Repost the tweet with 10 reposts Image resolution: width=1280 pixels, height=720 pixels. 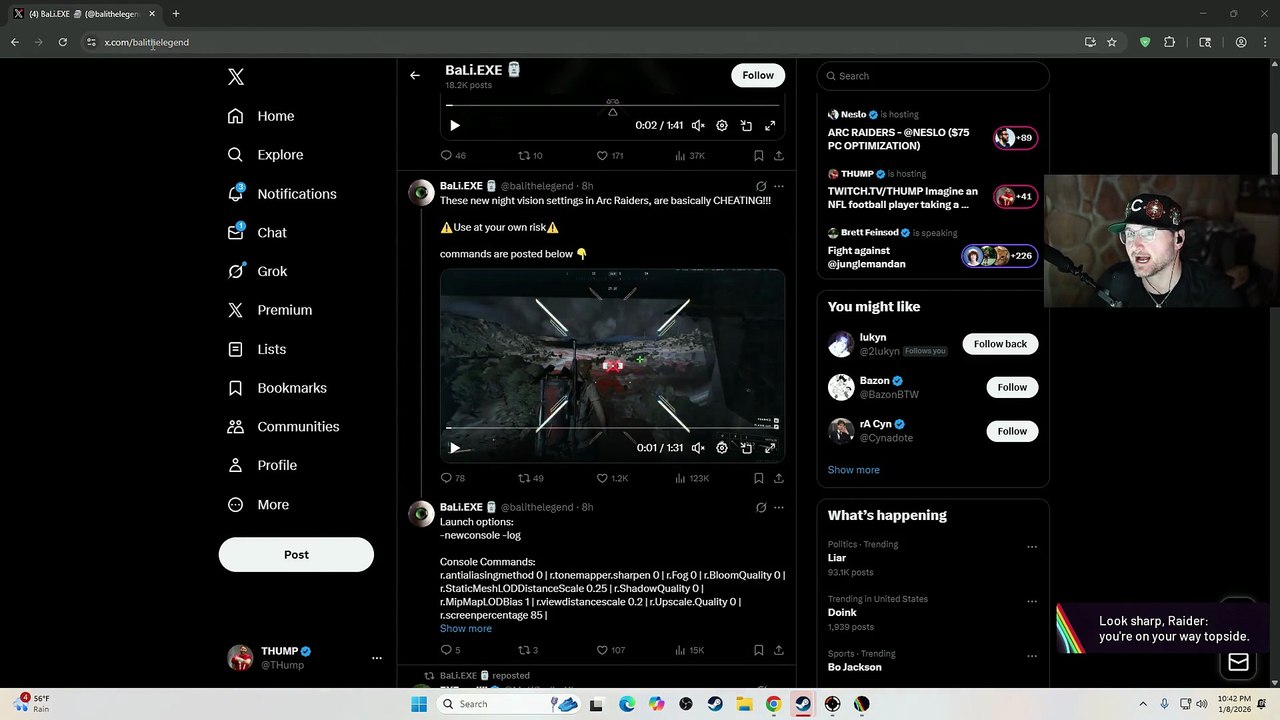(530, 156)
